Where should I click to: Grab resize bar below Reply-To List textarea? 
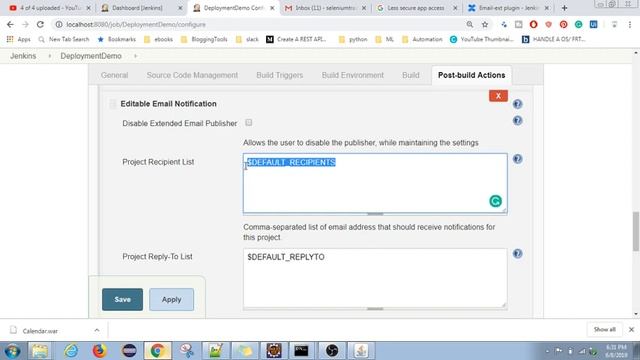click(x=375, y=309)
